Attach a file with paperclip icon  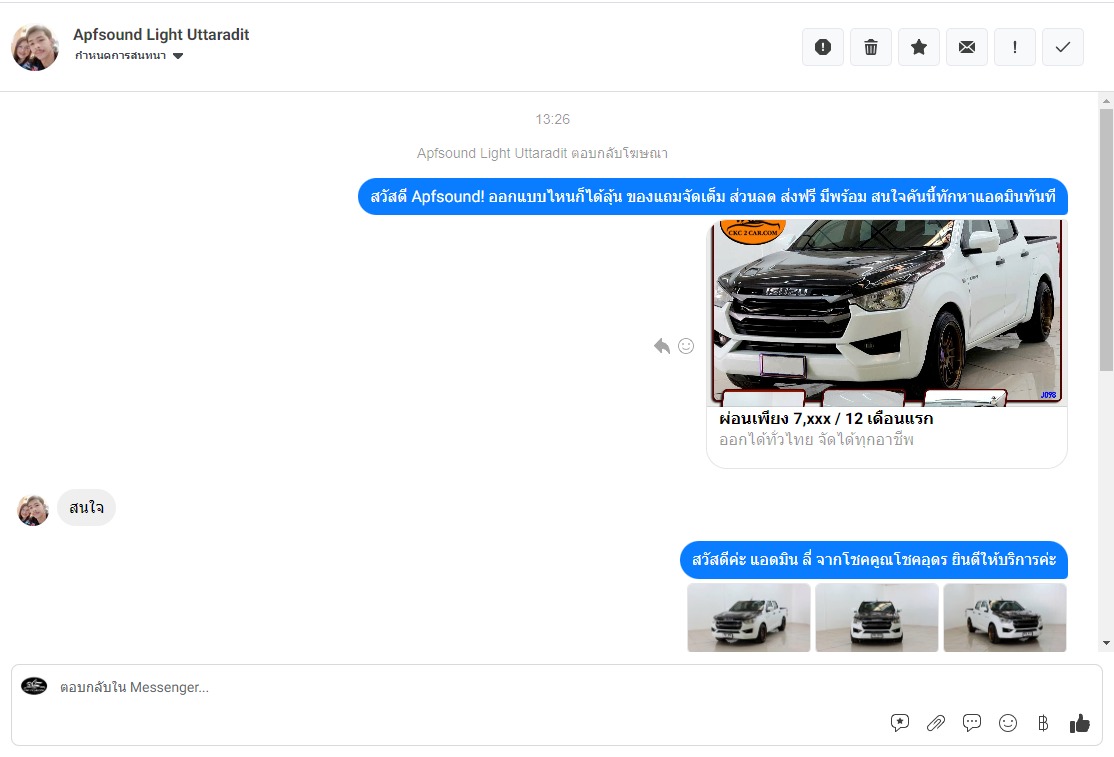click(936, 723)
